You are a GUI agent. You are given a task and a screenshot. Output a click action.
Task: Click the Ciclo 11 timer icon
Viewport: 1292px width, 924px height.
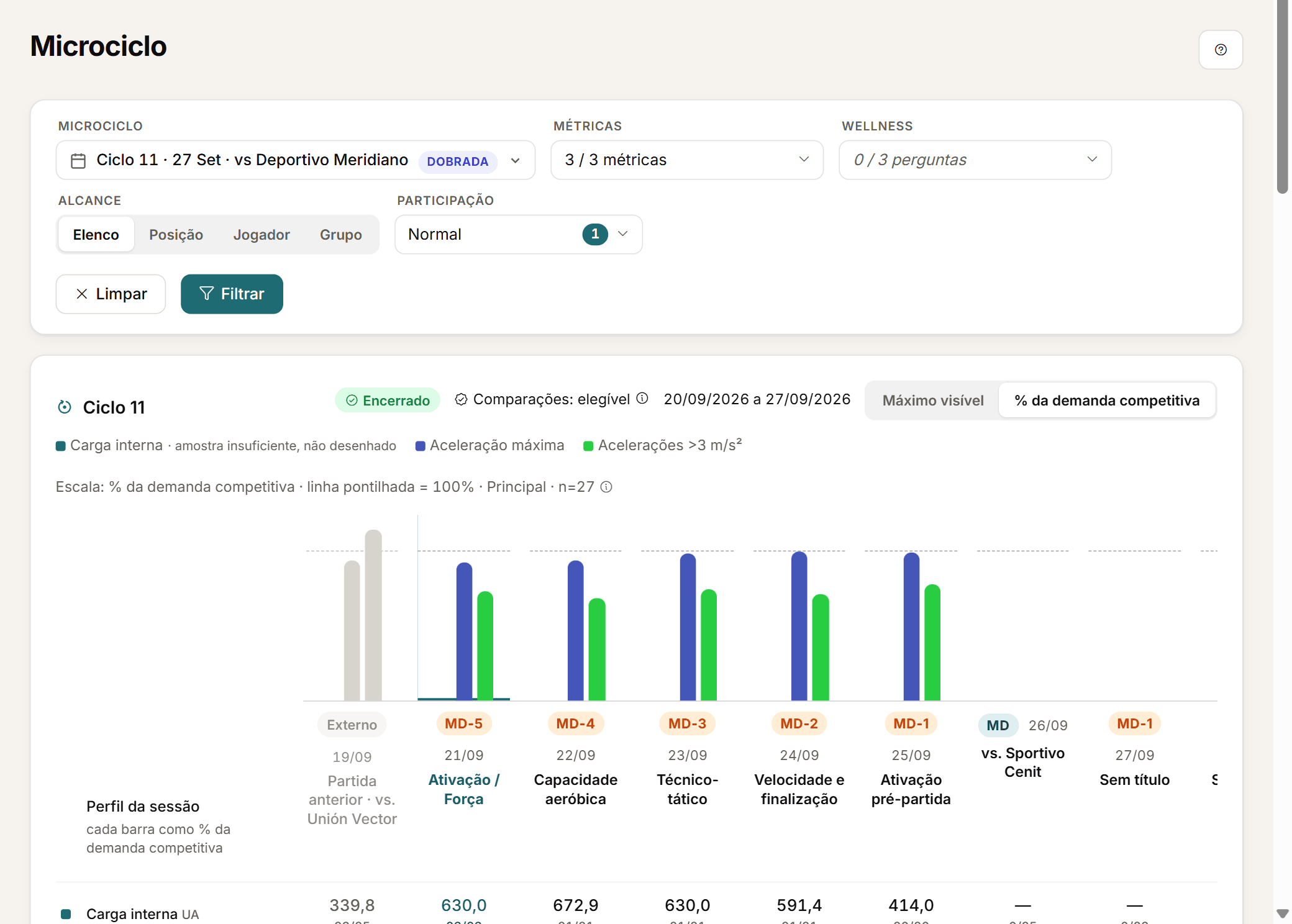pos(65,407)
